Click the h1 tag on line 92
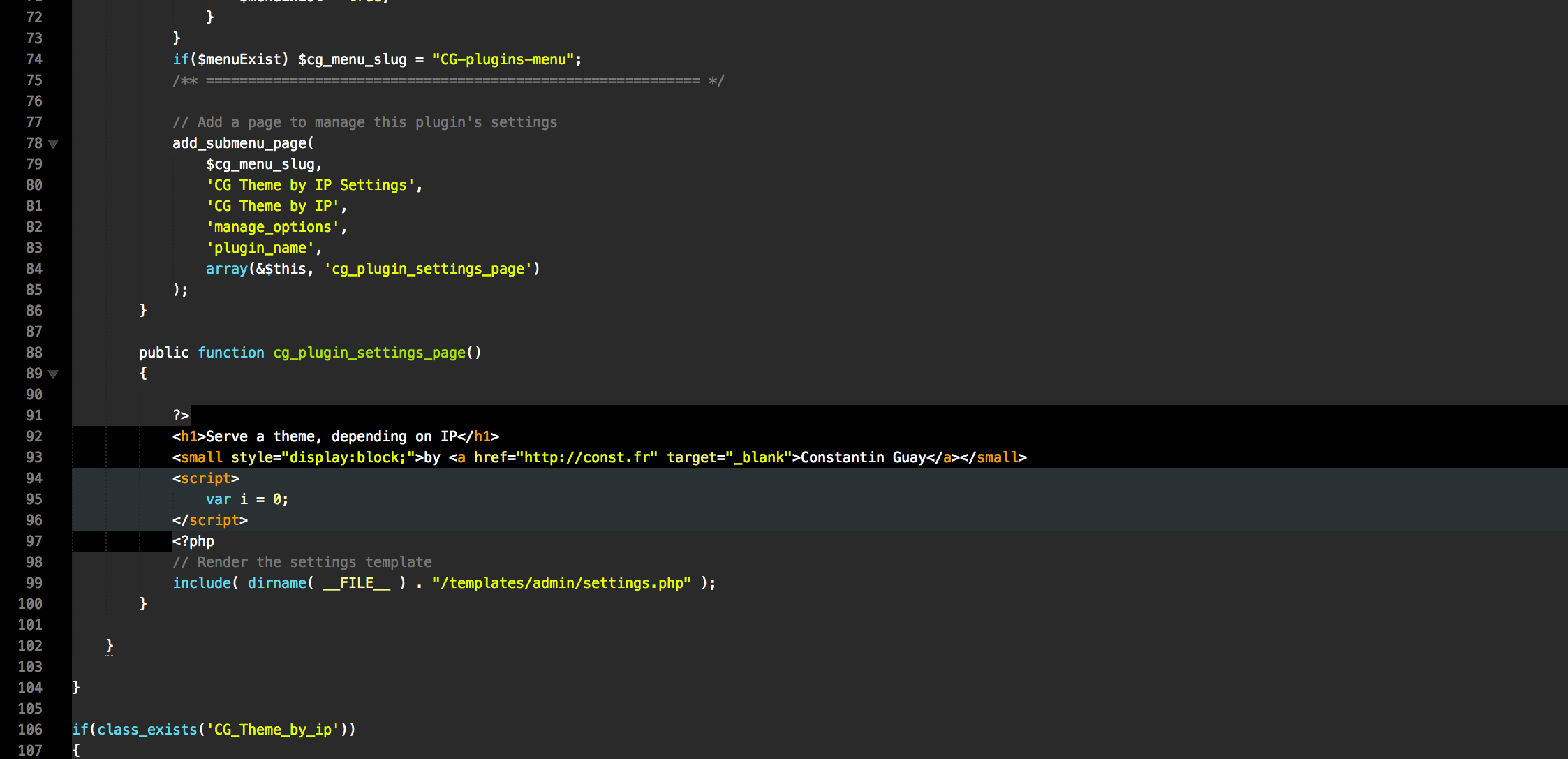The width and height of the screenshot is (1568, 759). tap(188, 436)
